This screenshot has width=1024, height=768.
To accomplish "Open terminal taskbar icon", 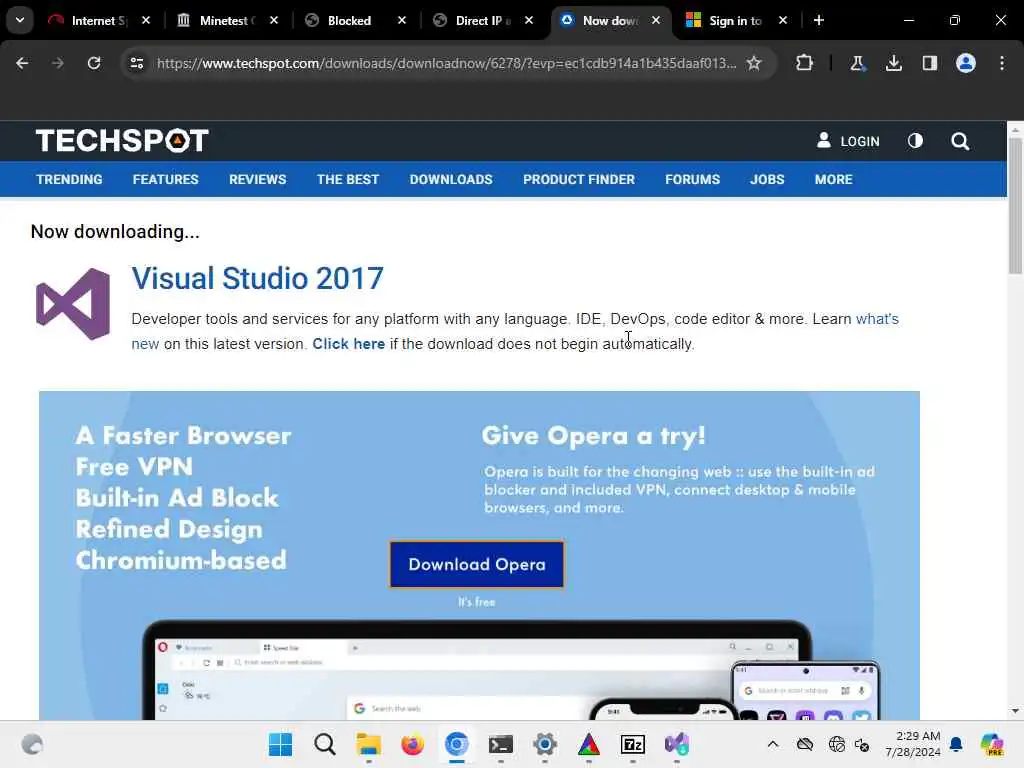I will pos(500,744).
